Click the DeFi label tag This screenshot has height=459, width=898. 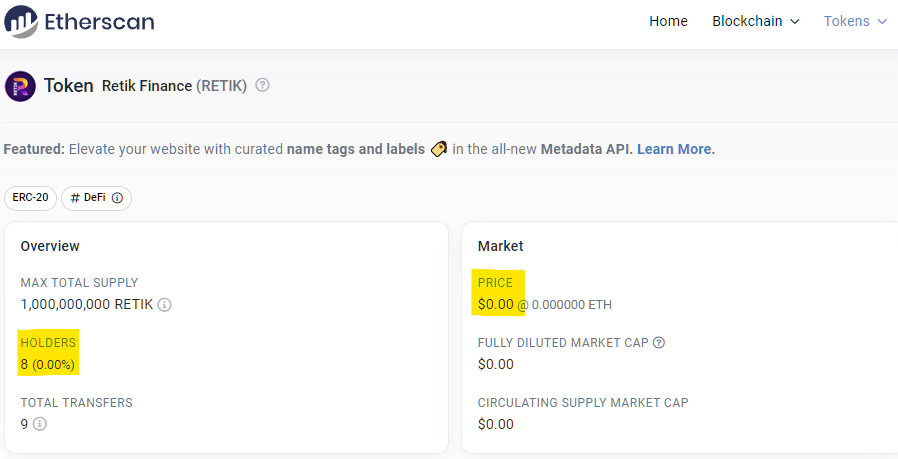pos(96,198)
